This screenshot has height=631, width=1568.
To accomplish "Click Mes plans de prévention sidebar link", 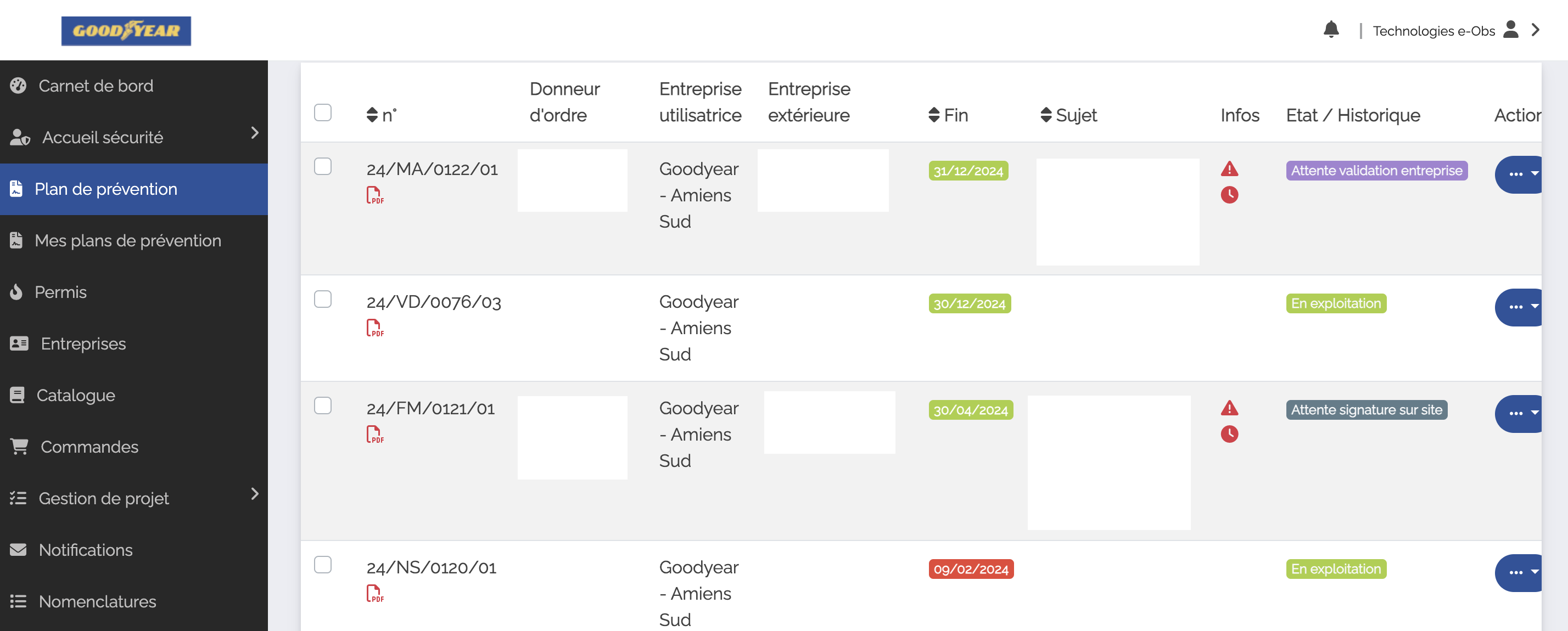I will point(129,240).
